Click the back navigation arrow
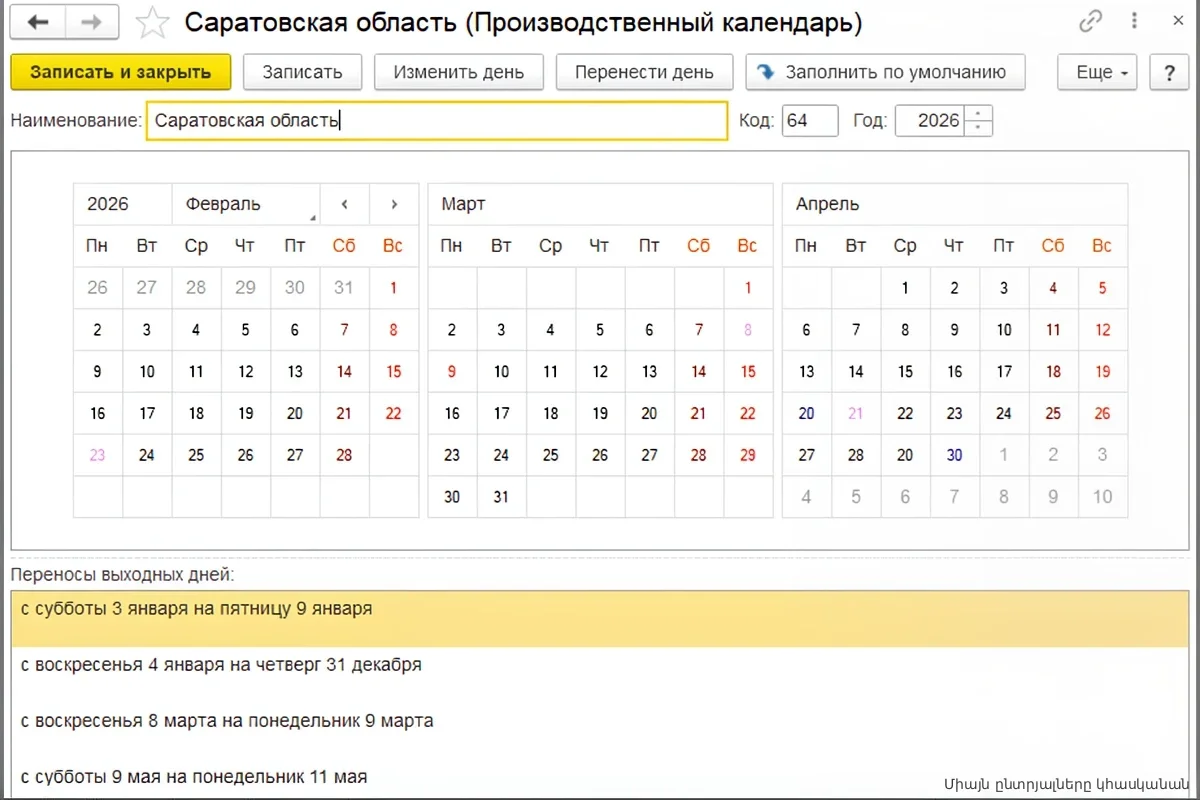Image resolution: width=1200 pixels, height=800 pixels. (38, 22)
